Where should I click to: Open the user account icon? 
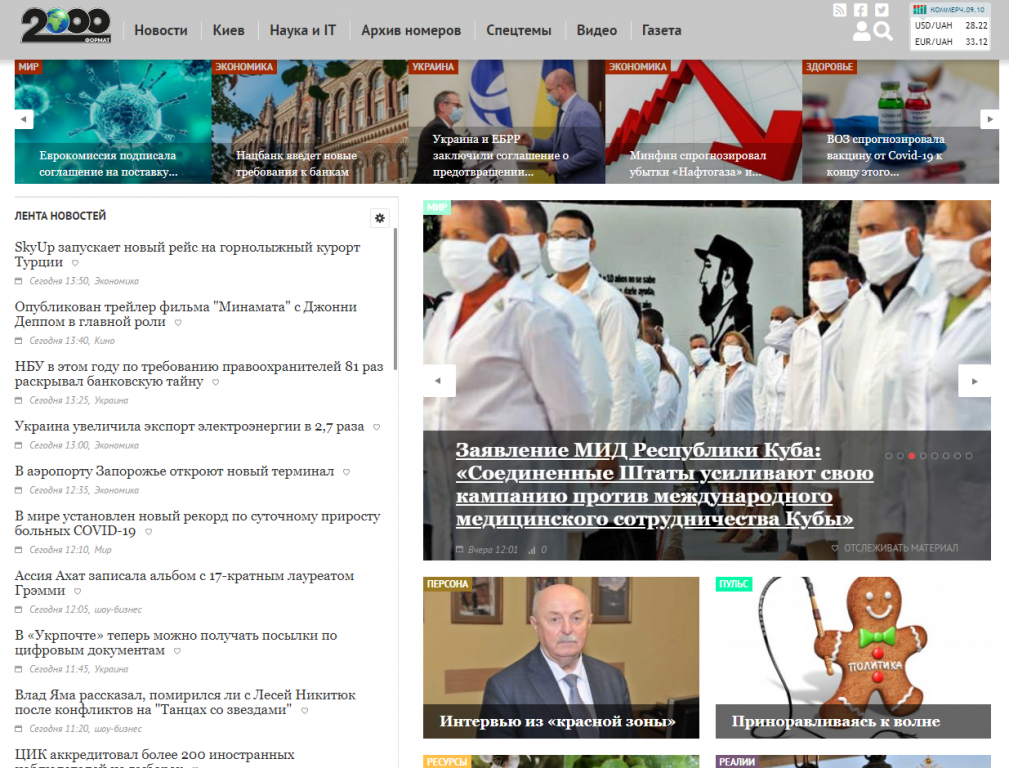(x=861, y=32)
